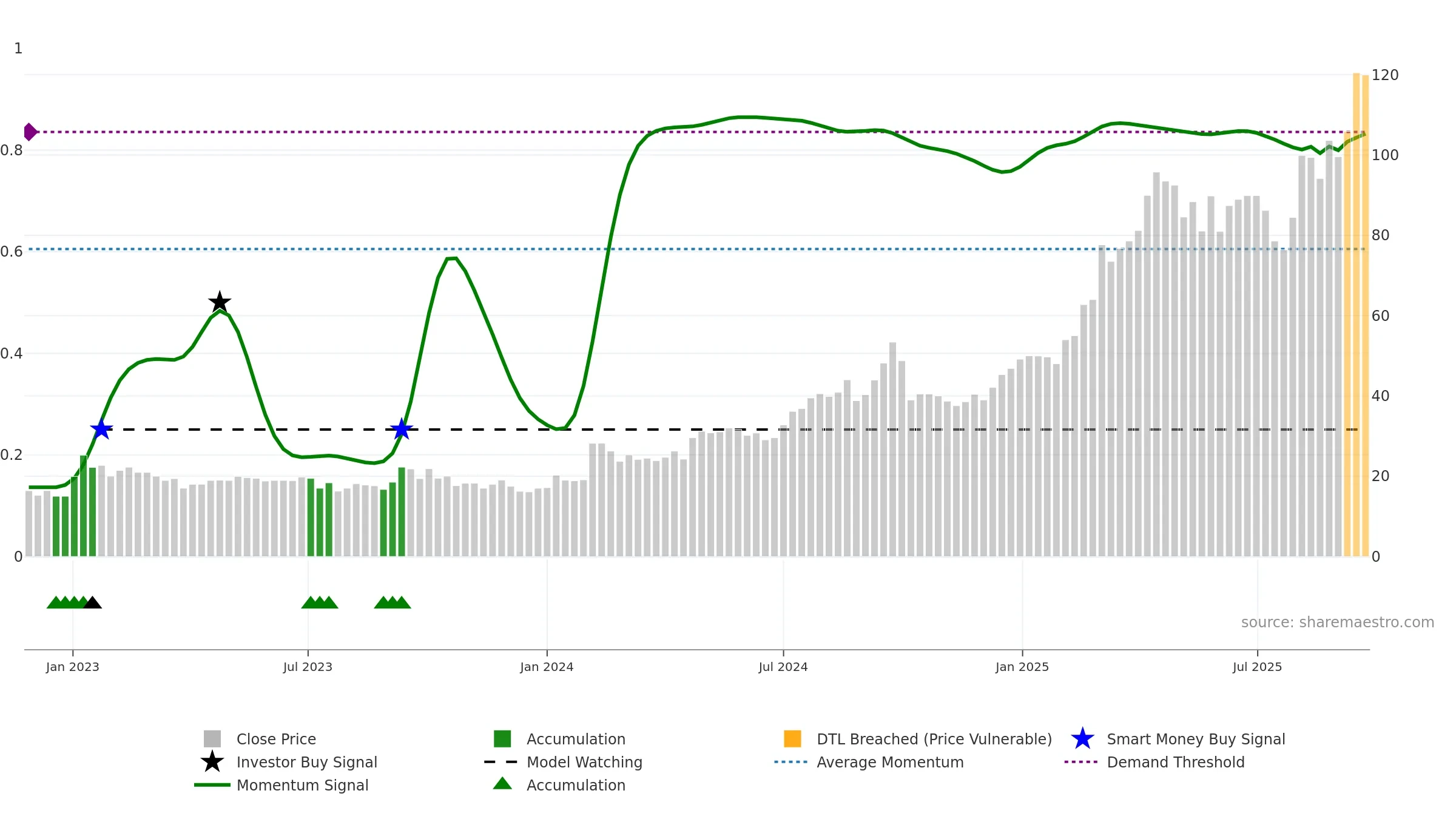Click the tall orange DTL Breached bar
Viewport: 1456px width, 819px height.
pos(1356,314)
